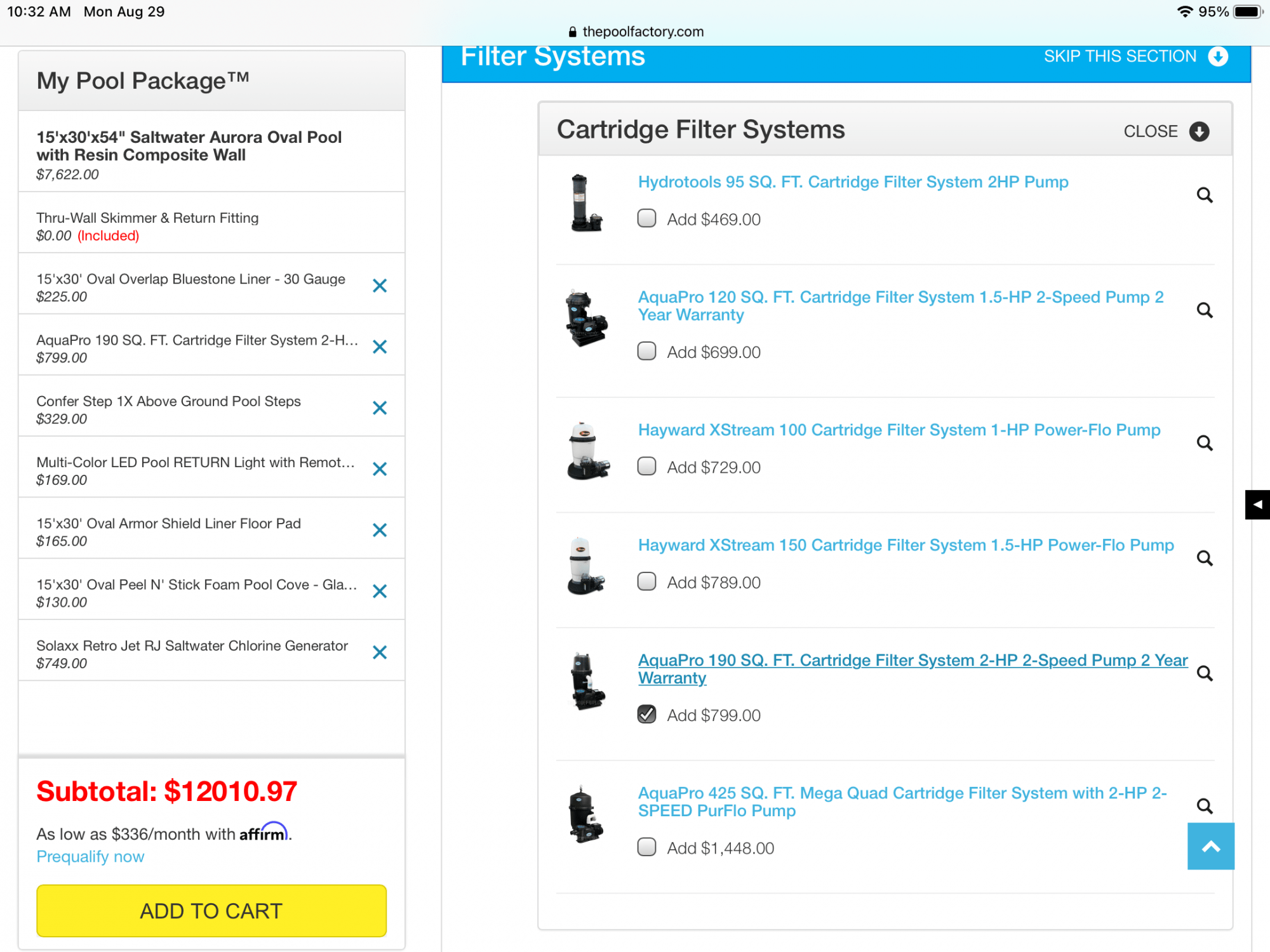
Task: Open the black side-panel arrow tab
Action: tap(1257, 505)
